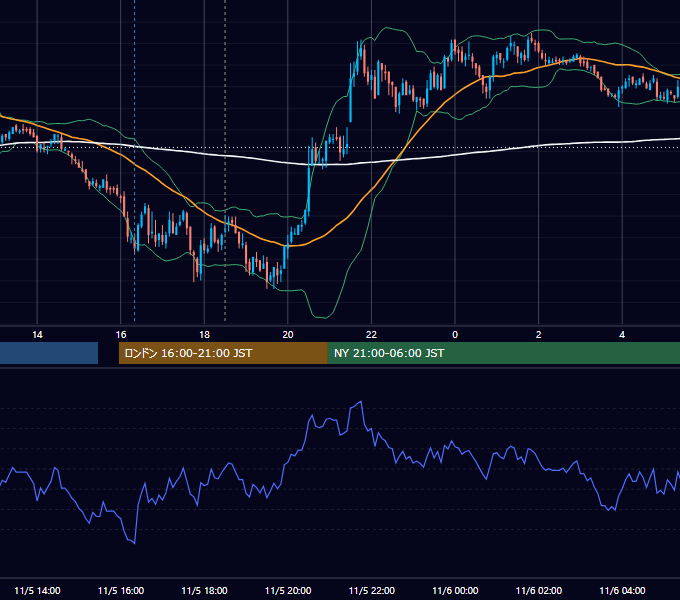This screenshot has height=600, width=680.
Task: Click hour label 22 on upper axis
Action: 371,335
